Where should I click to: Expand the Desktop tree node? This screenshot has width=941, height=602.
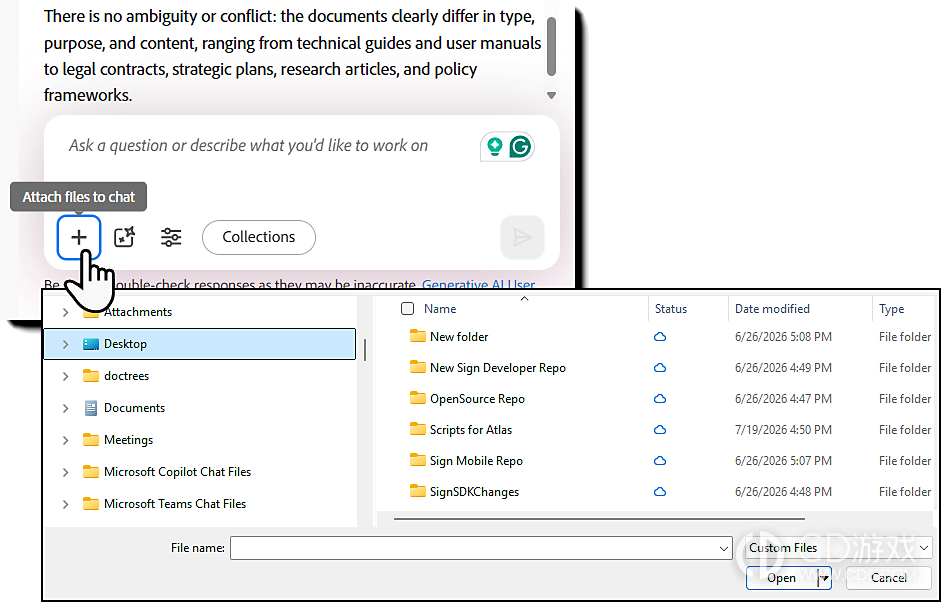coord(65,344)
